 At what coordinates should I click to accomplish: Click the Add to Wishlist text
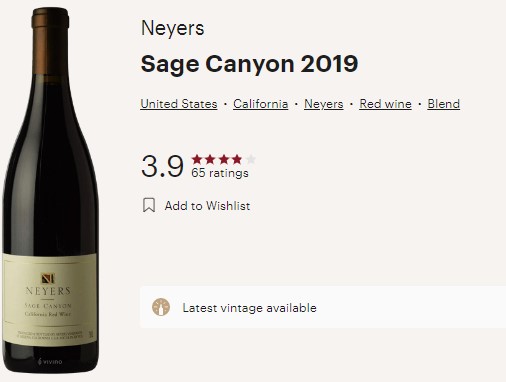[x=207, y=206]
